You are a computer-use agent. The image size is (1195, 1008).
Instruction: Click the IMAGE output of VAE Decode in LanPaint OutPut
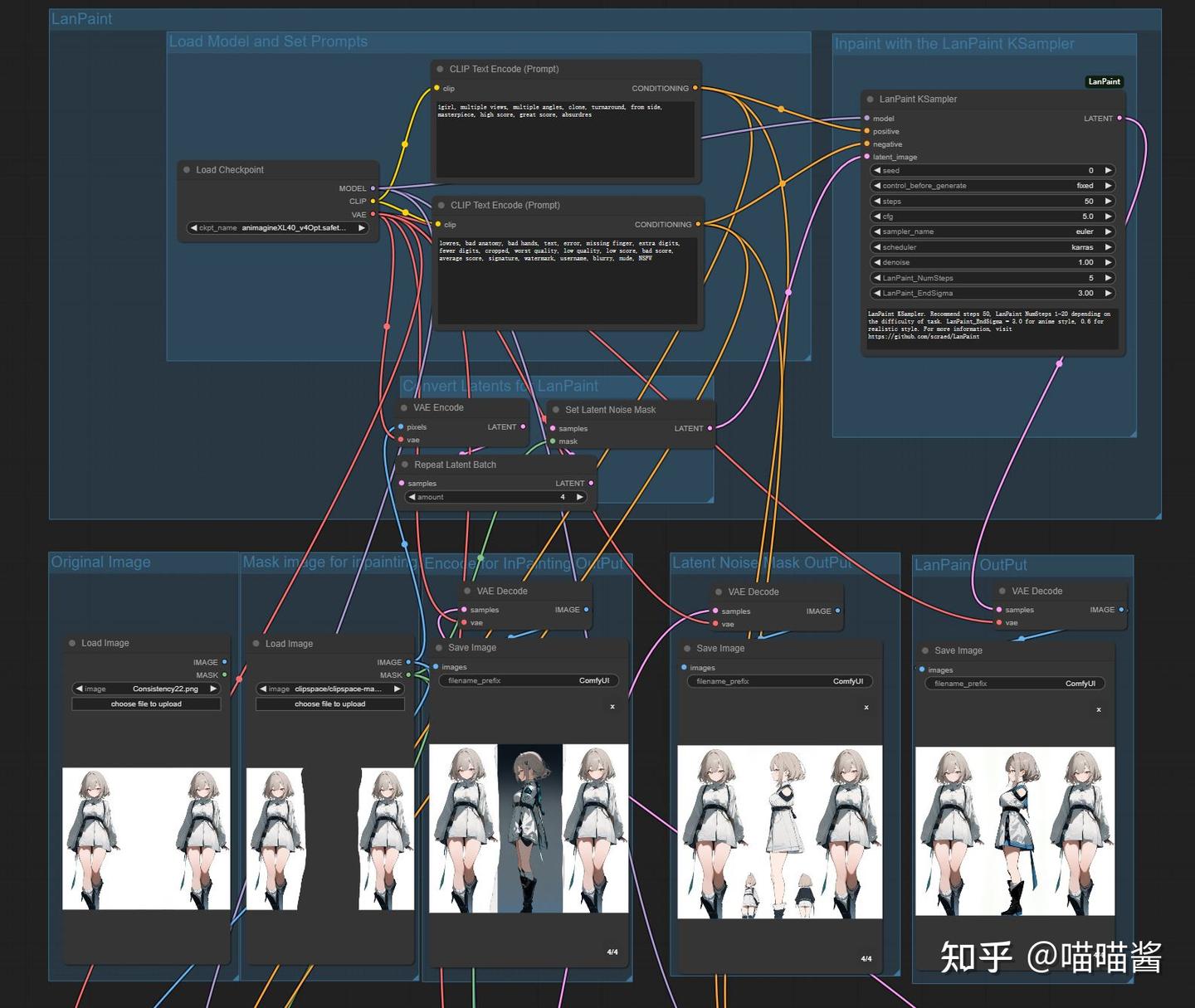(x=1120, y=609)
